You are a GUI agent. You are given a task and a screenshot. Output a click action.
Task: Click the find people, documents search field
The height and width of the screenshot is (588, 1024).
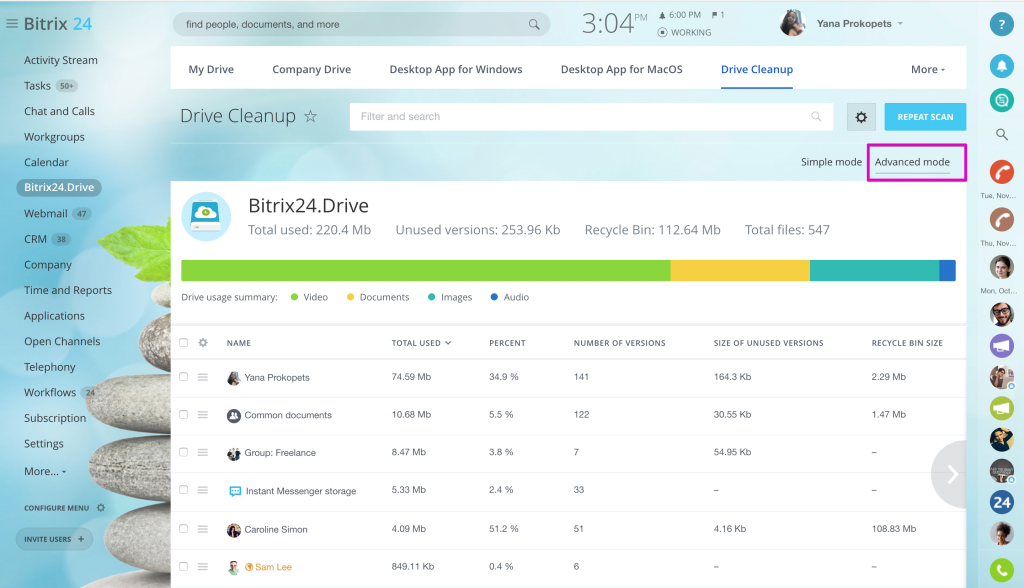coord(361,24)
